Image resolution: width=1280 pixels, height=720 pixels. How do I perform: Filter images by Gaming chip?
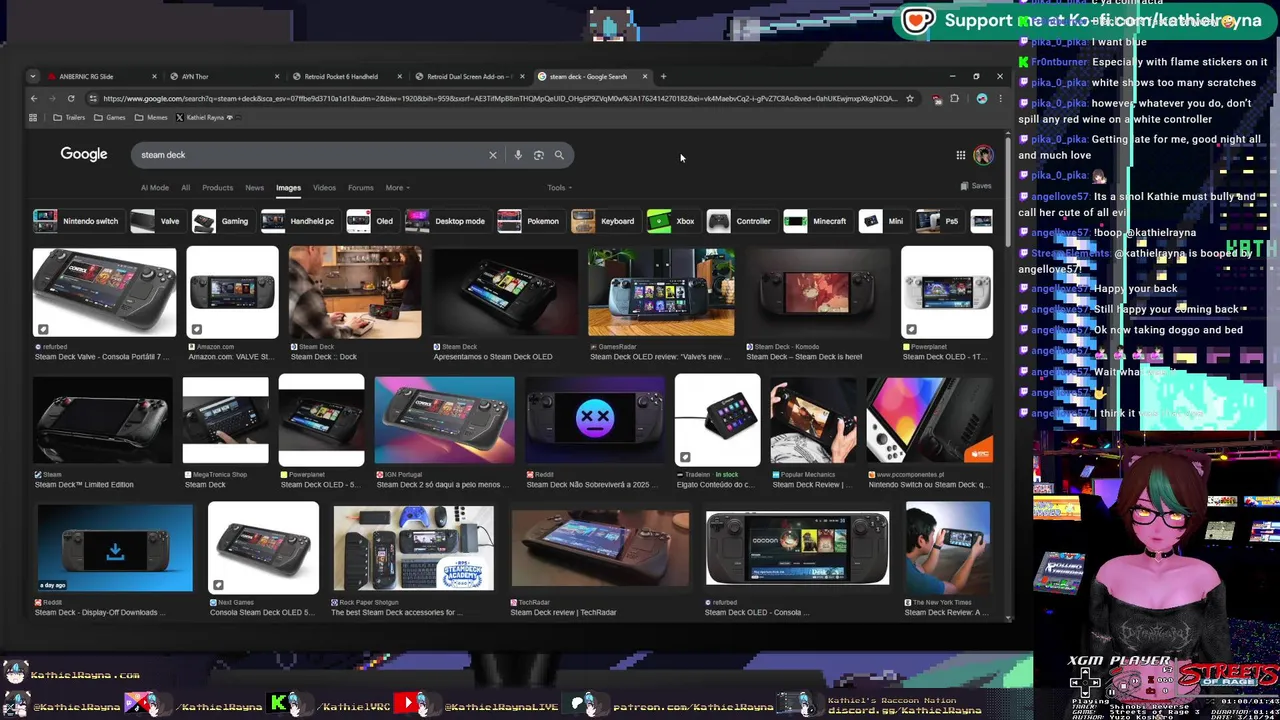click(220, 221)
